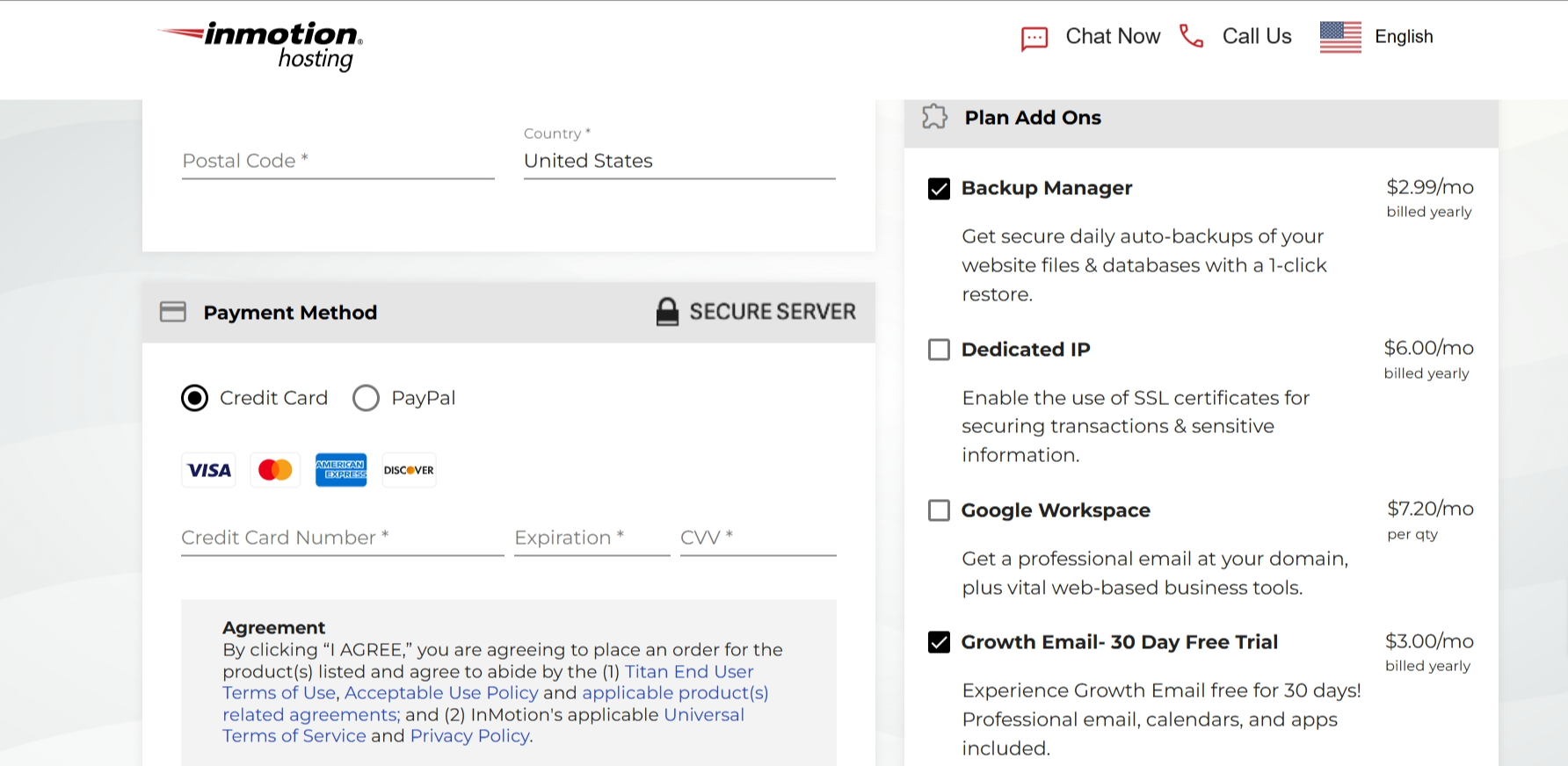Click the Backup Manager title
This screenshot has height=766, width=1568.
point(1047,188)
